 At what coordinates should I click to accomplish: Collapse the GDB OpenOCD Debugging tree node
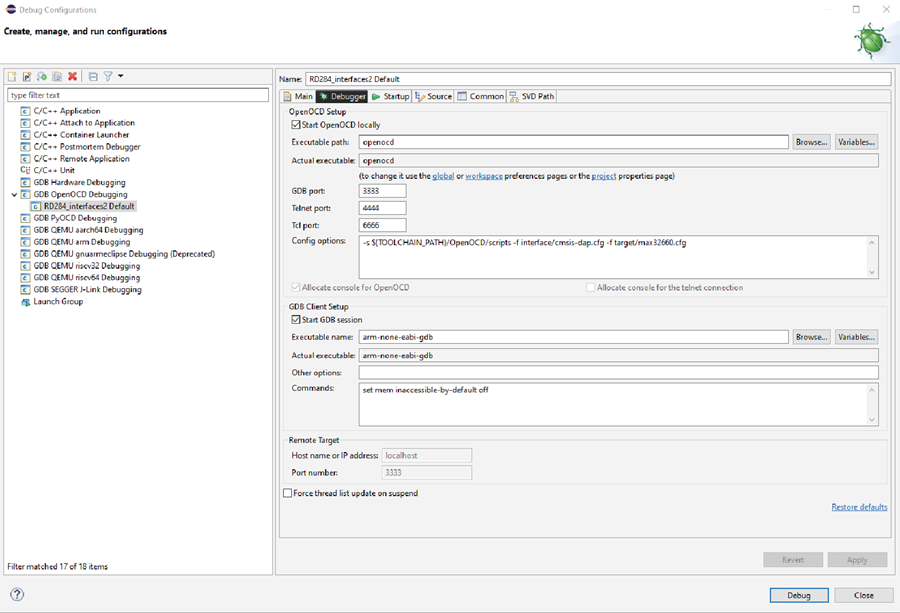(x=14, y=195)
